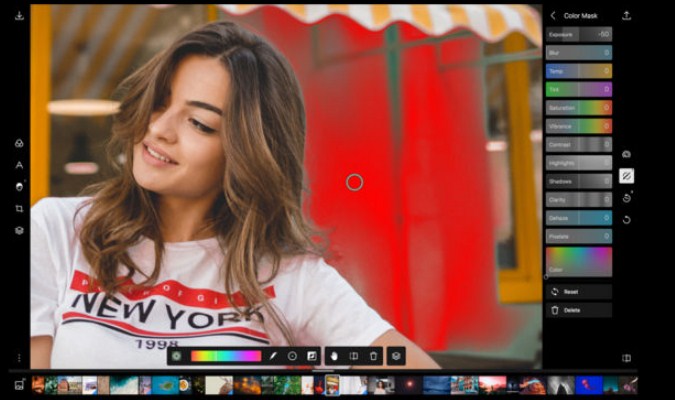Toggle before/after compare icon at bottom right
Viewport: 675px width, 400px height.
[x=626, y=358]
